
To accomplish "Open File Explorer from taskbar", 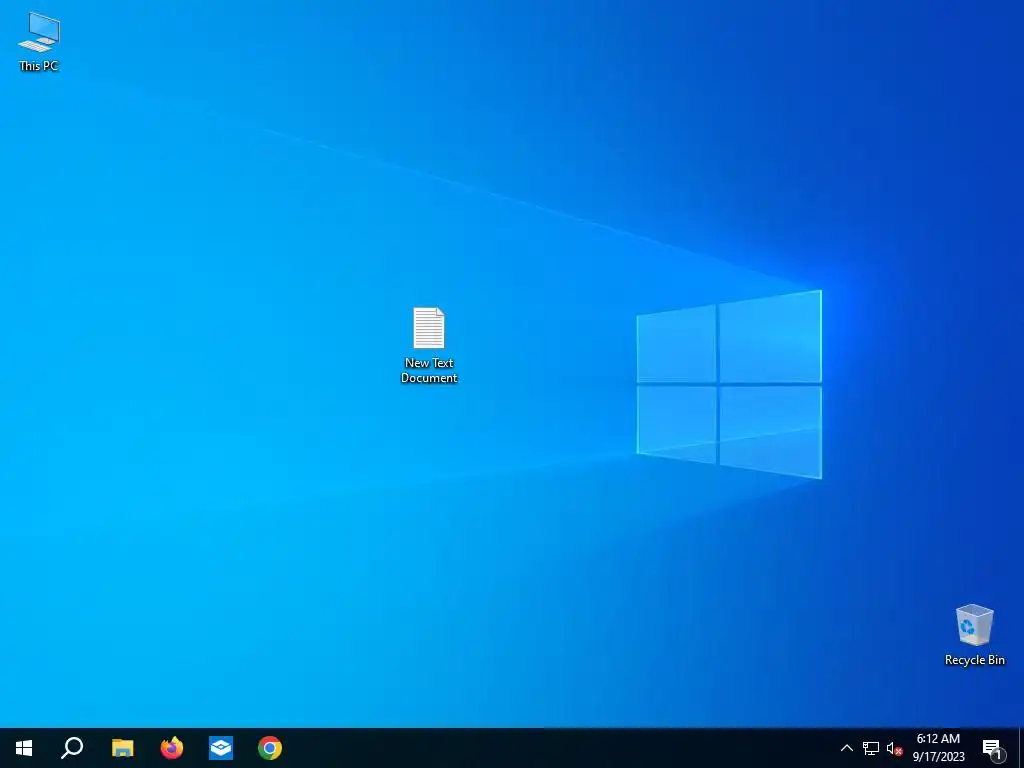I will pos(122,748).
